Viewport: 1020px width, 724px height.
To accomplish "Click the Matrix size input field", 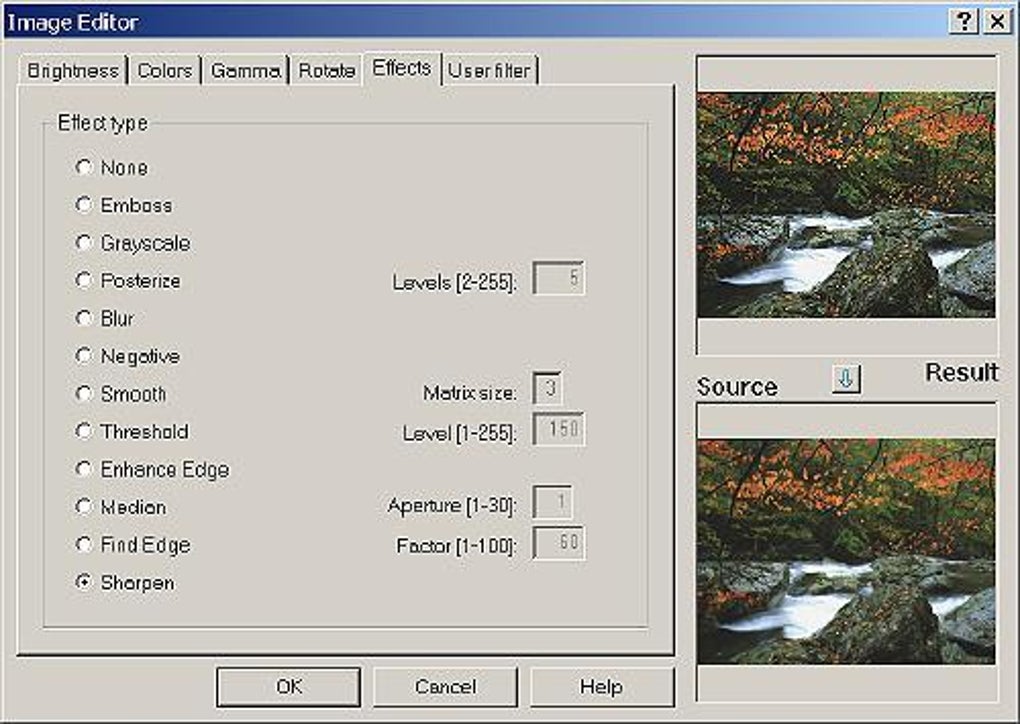I will click(x=547, y=388).
